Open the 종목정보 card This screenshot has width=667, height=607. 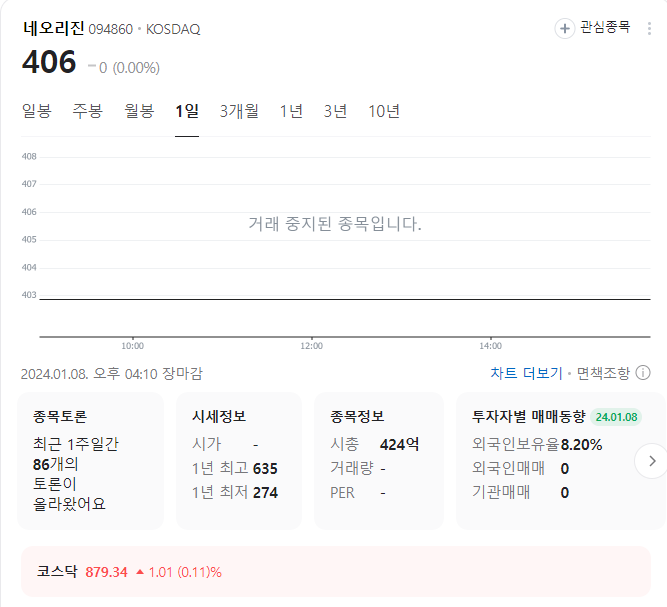[379, 461]
